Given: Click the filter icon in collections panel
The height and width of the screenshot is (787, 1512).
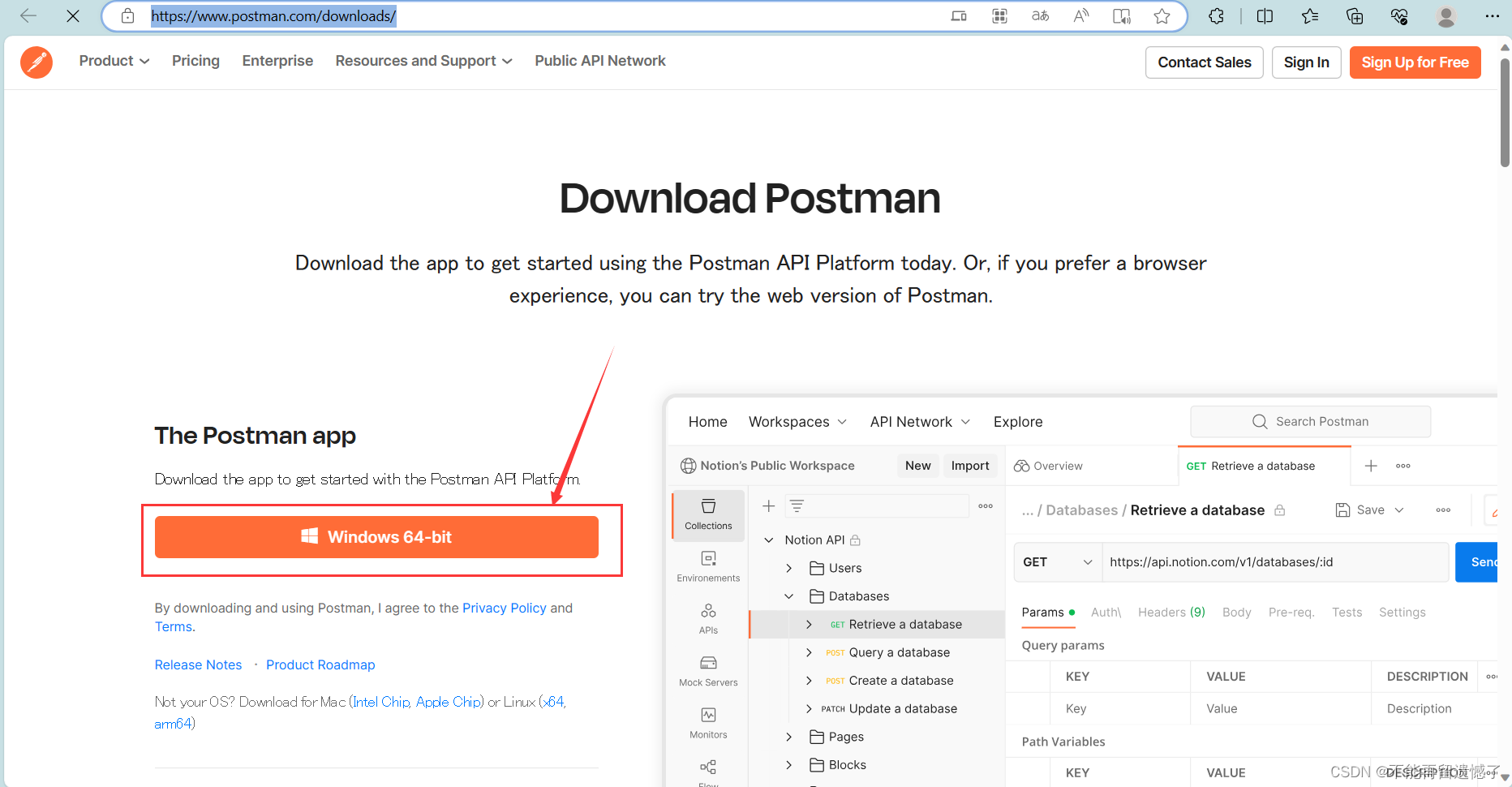Looking at the screenshot, I should pos(797,506).
